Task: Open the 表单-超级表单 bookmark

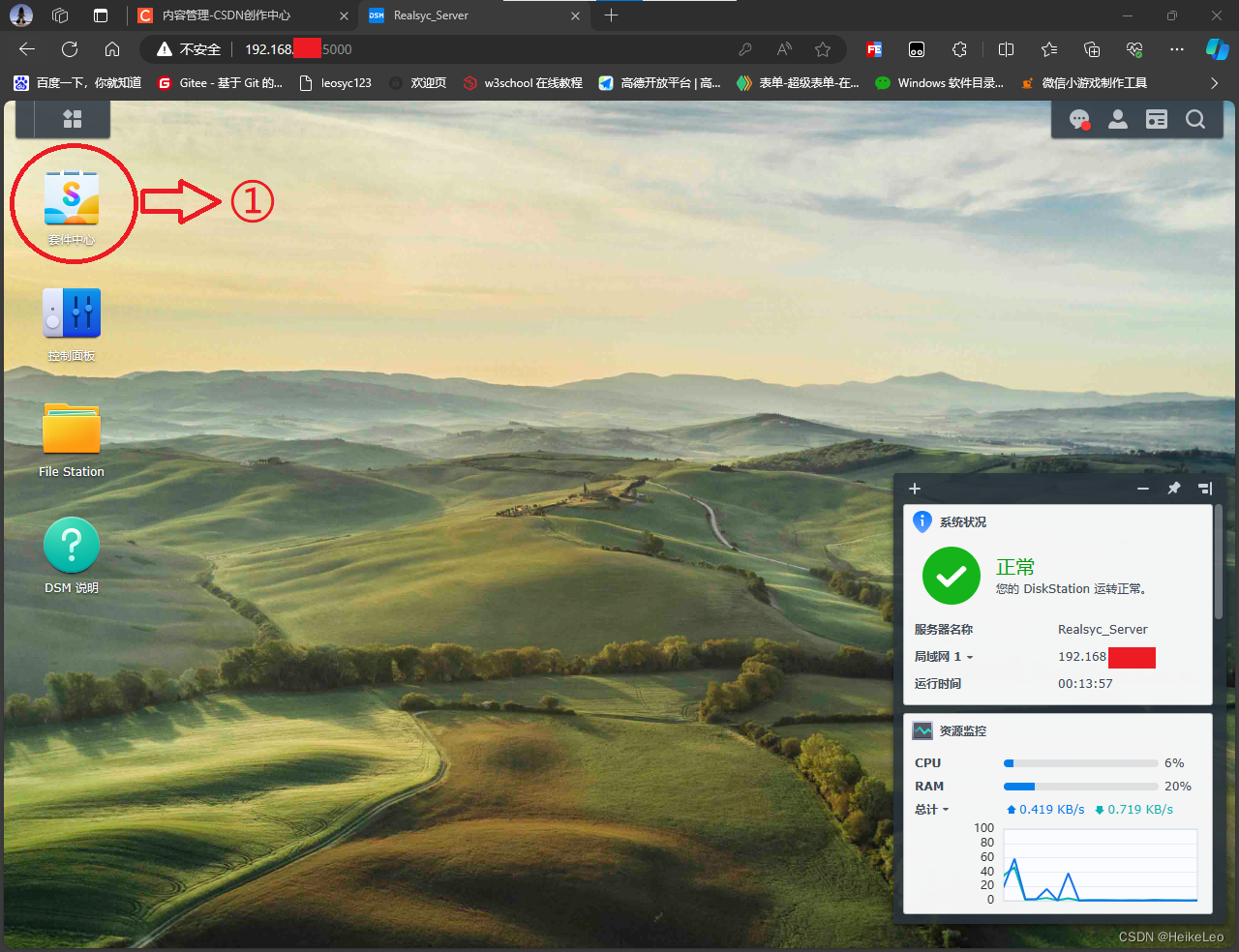Action: point(798,83)
